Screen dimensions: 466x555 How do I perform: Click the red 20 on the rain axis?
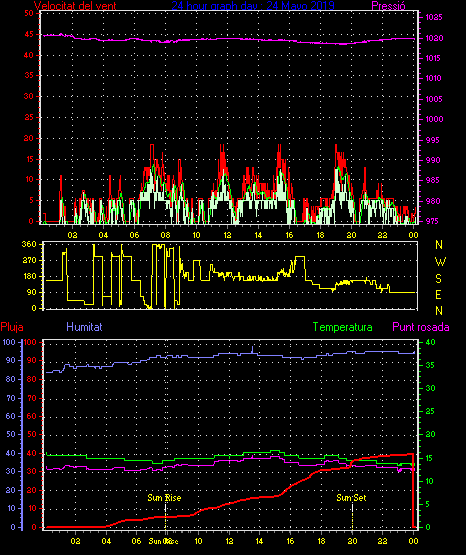(32, 490)
